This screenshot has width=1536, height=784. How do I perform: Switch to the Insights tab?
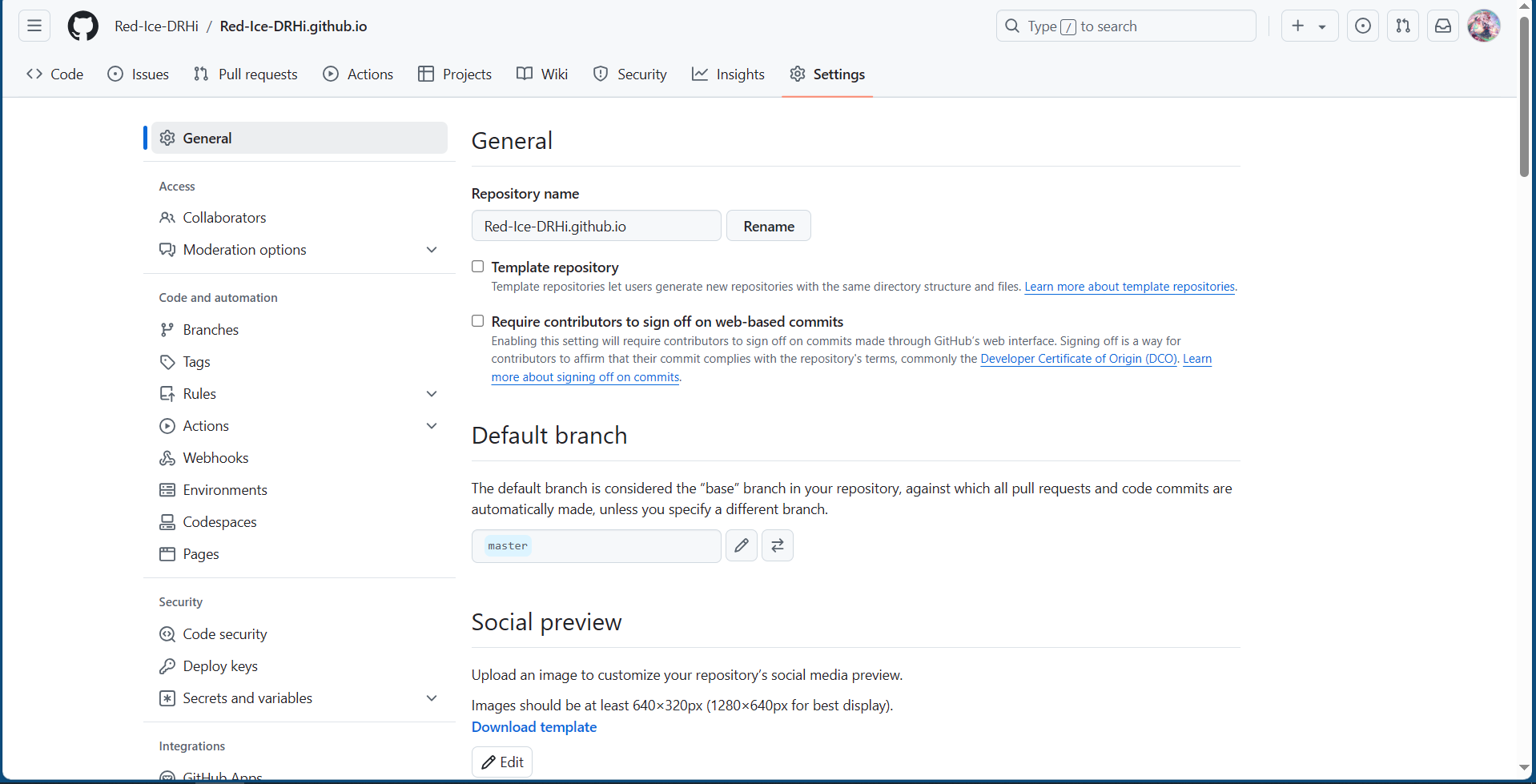728,74
